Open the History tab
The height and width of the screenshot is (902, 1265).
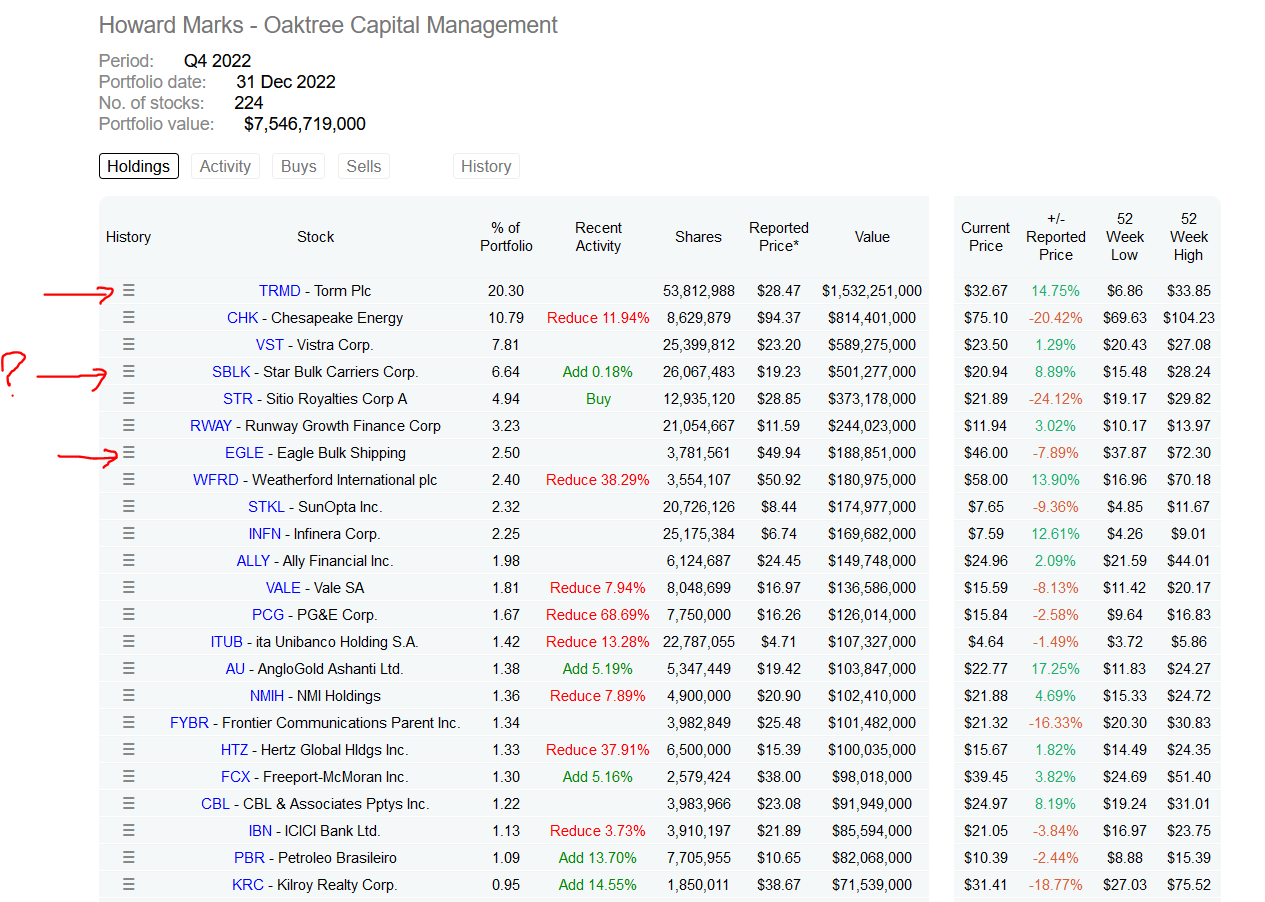pos(486,166)
